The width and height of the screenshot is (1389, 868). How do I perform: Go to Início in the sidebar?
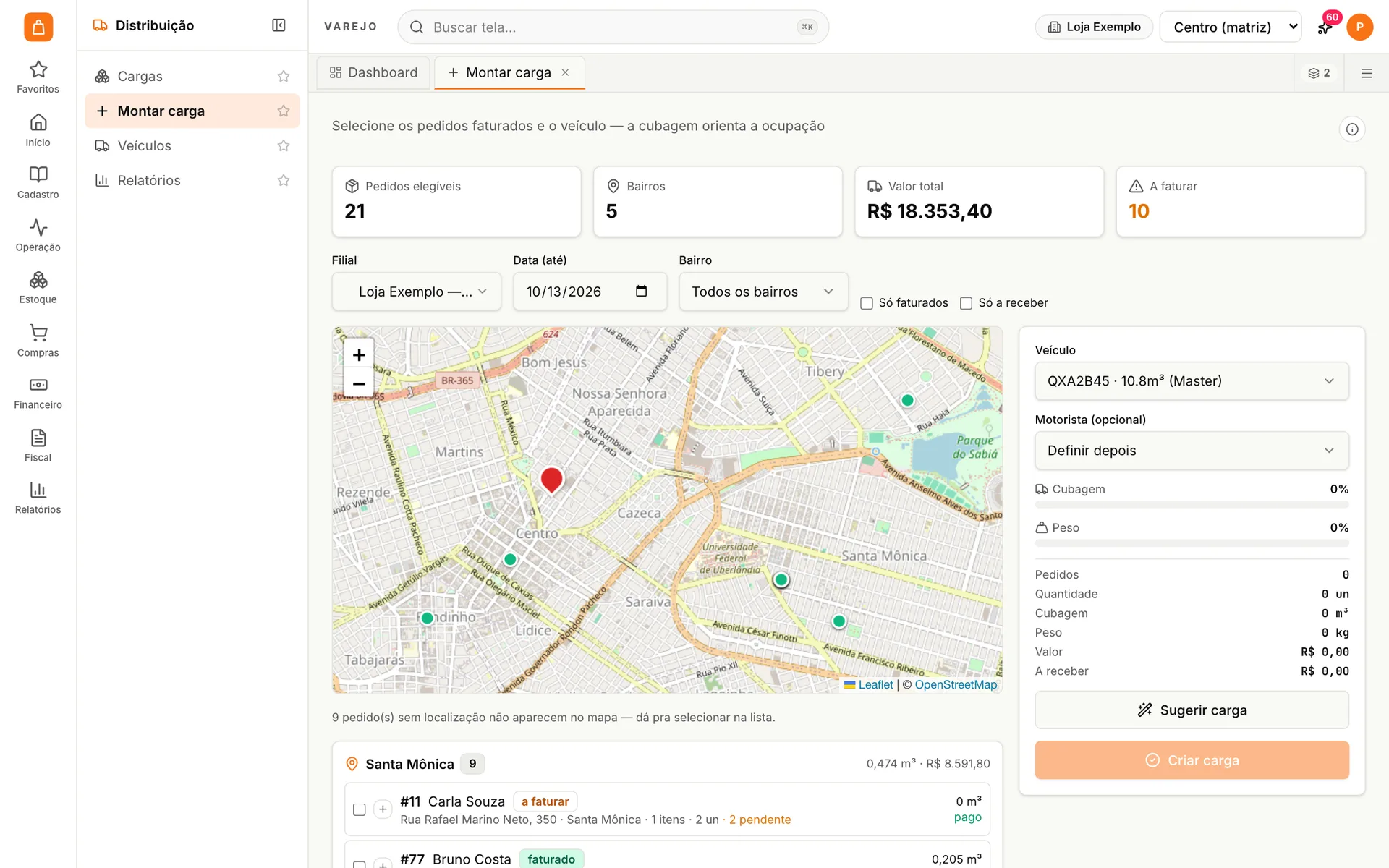(38, 130)
